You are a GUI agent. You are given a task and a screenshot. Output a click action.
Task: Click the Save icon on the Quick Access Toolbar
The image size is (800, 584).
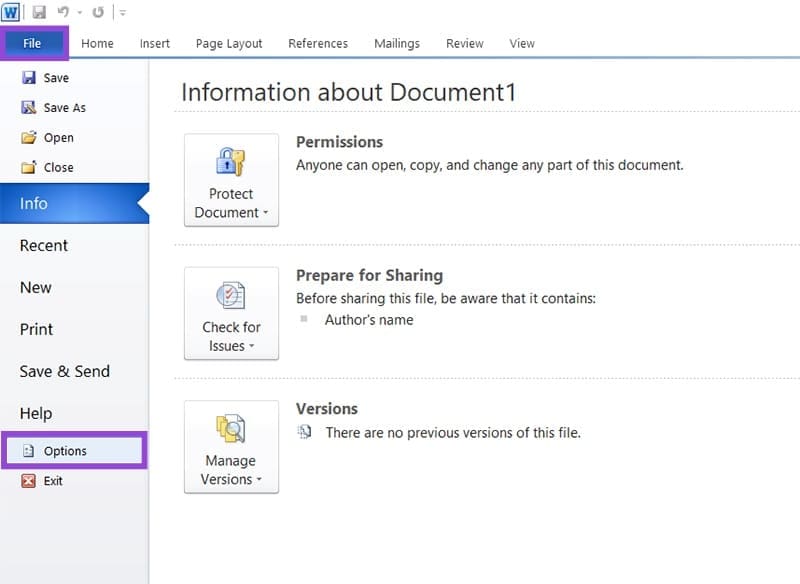point(38,12)
